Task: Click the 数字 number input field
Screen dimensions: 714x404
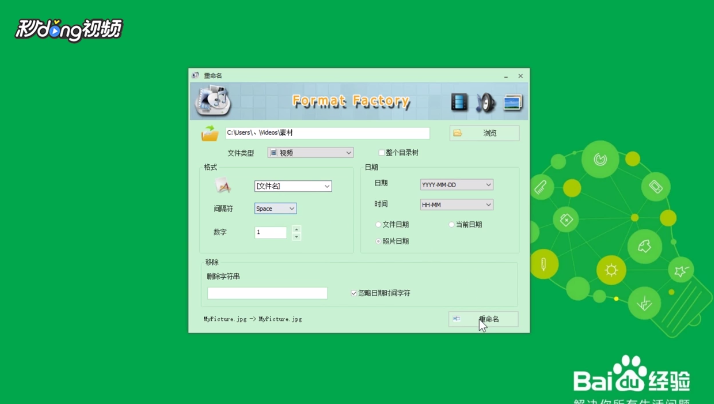Action: click(x=270, y=232)
